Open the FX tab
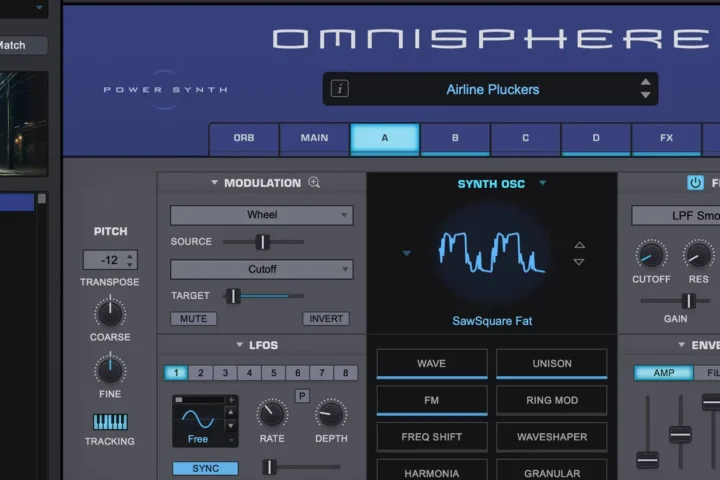720x480 pixels. click(x=666, y=138)
